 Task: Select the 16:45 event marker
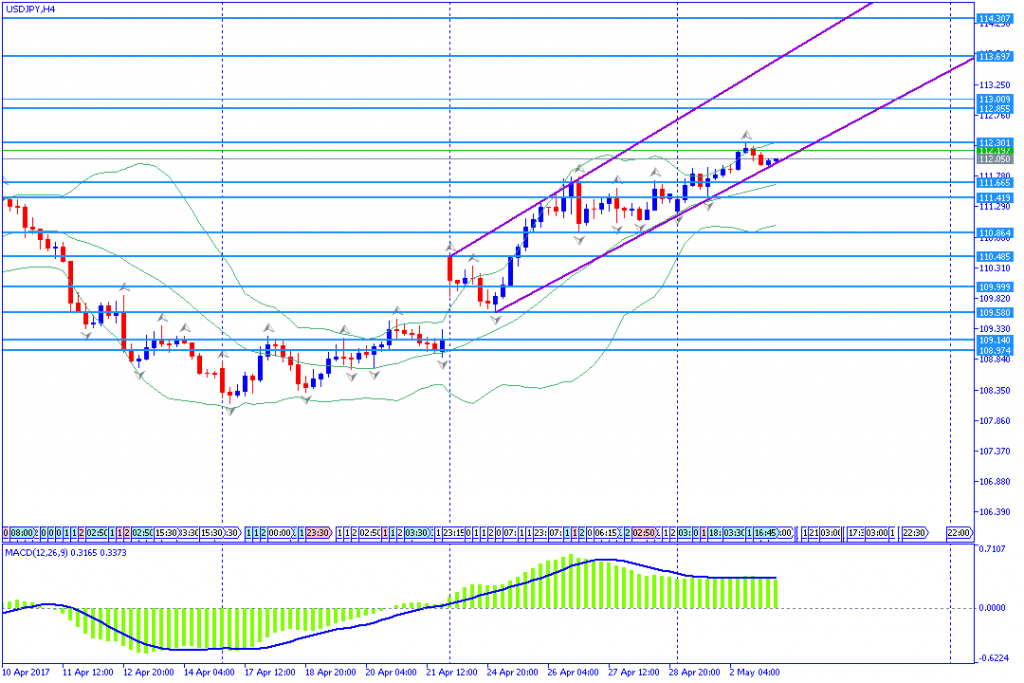pos(767,533)
